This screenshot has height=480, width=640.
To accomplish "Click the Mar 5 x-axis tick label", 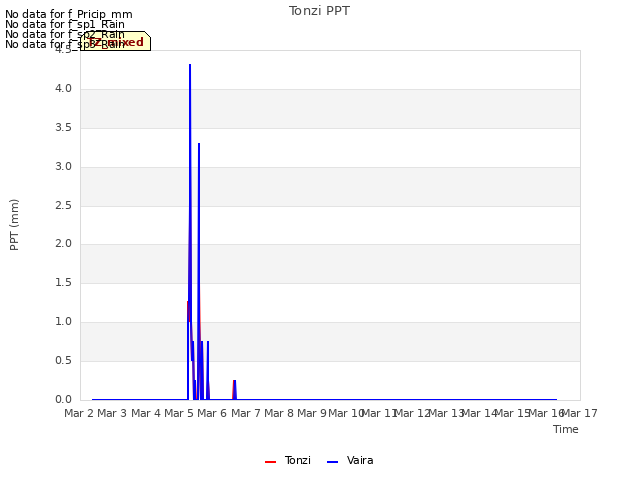I will coord(179,413).
